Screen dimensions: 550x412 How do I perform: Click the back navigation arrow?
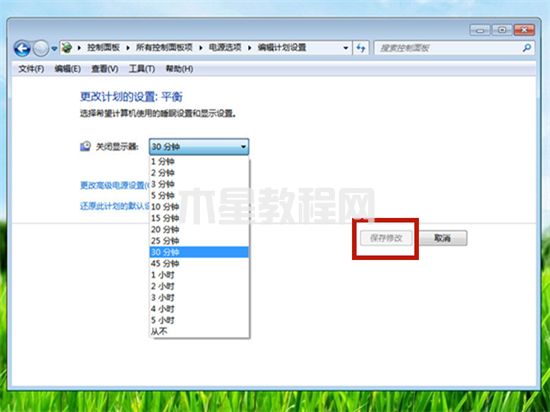[x=22, y=48]
